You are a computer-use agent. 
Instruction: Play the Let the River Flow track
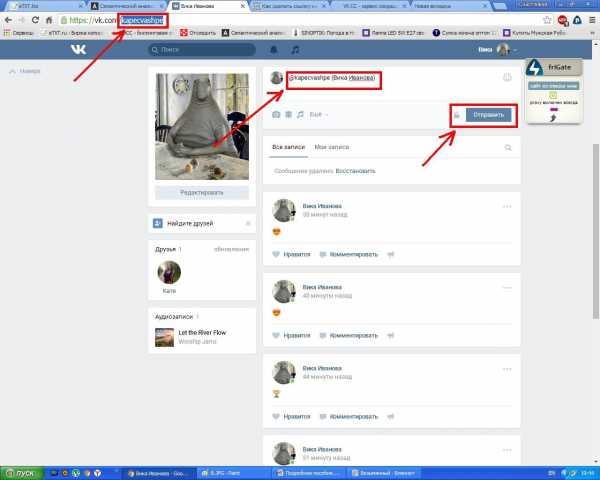164,337
